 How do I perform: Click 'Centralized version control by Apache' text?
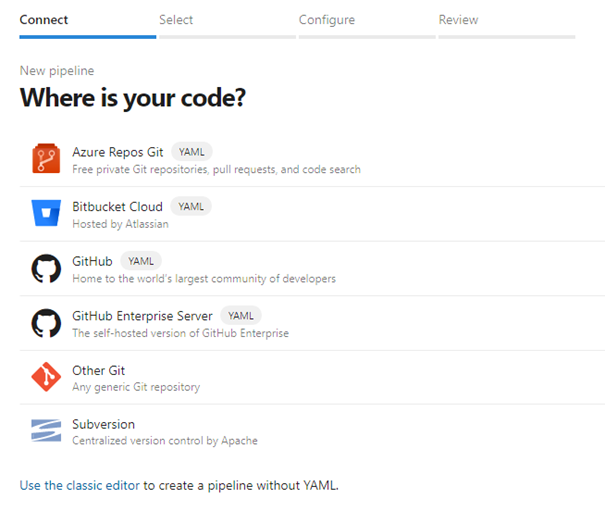coord(165,440)
